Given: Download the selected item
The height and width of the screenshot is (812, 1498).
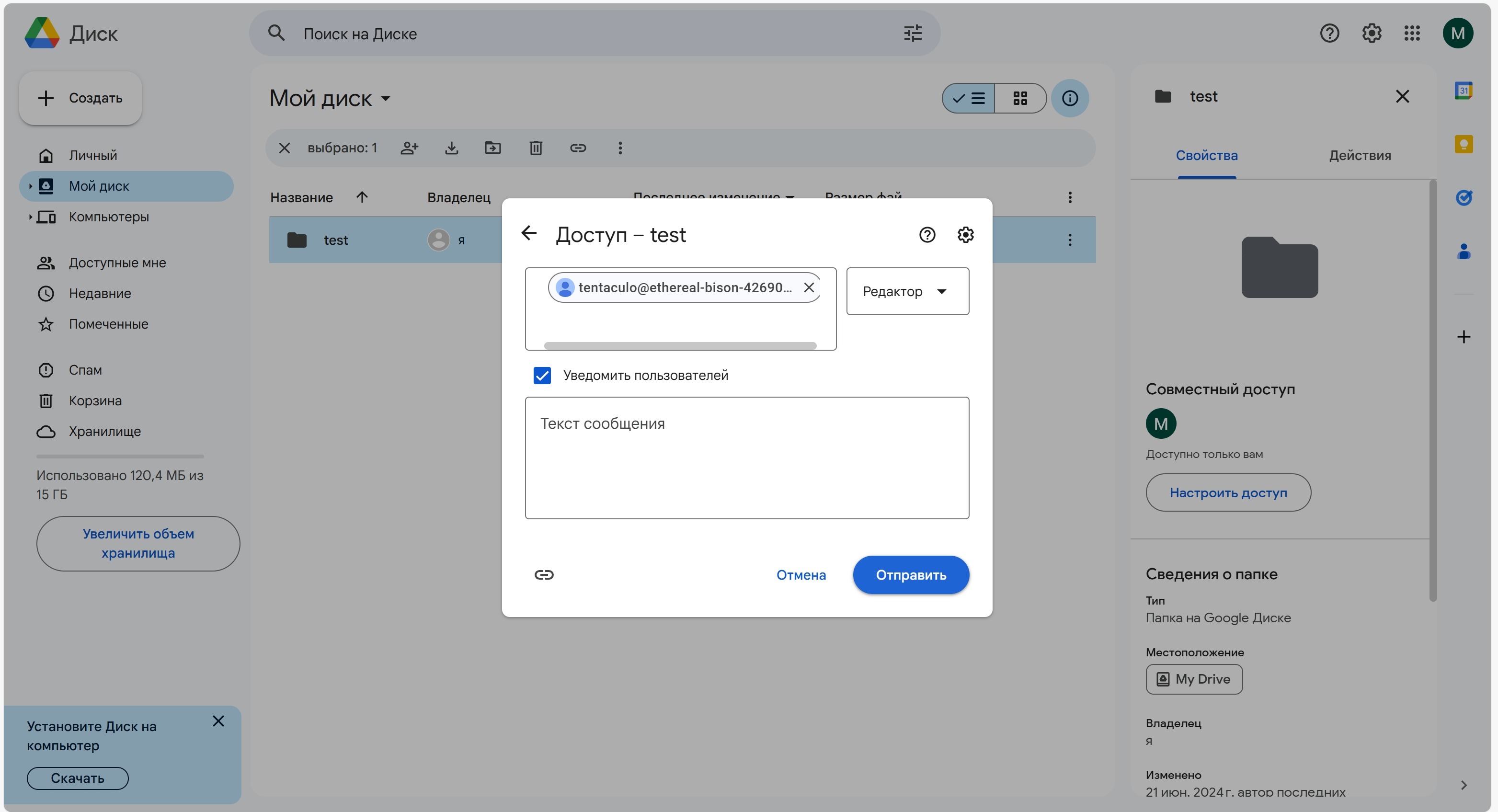Looking at the screenshot, I should click(x=451, y=148).
